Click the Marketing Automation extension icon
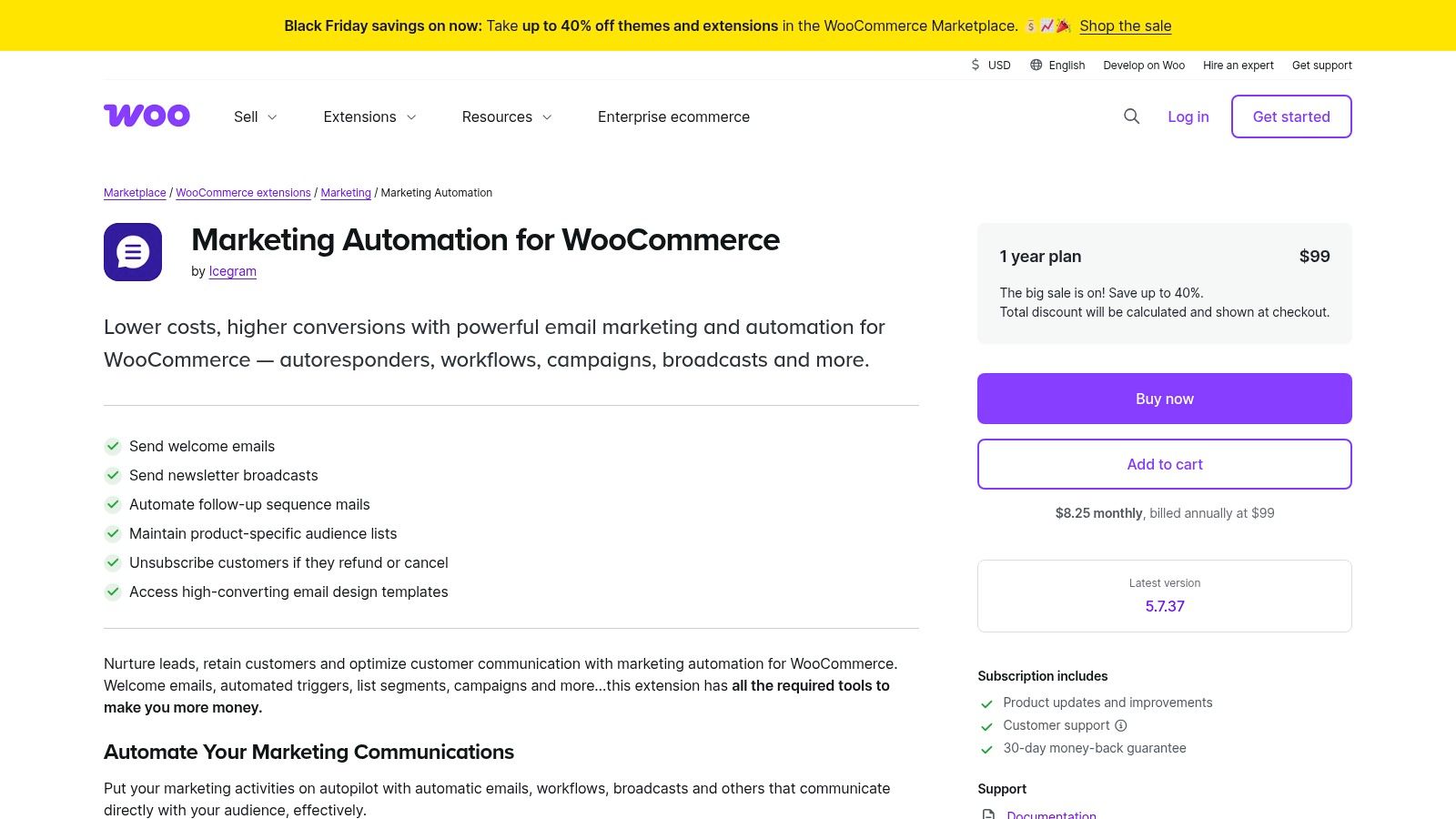1456x819 pixels. tap(133, 252)
